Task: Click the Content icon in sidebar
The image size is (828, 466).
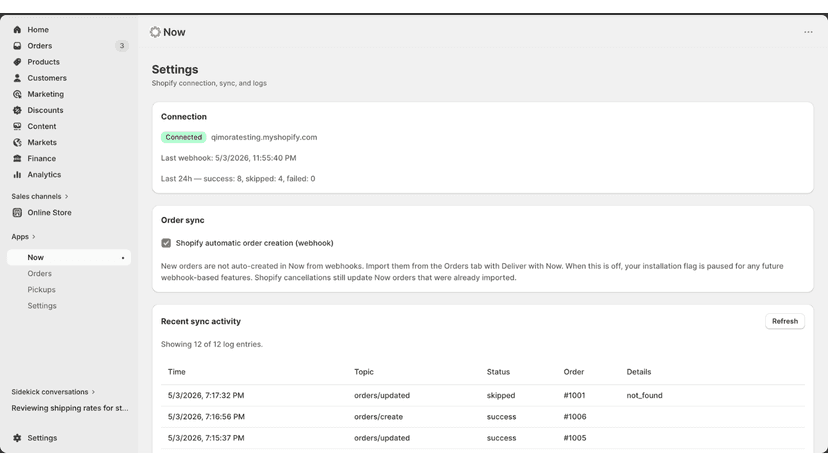Action: click(x=17, y=126)
